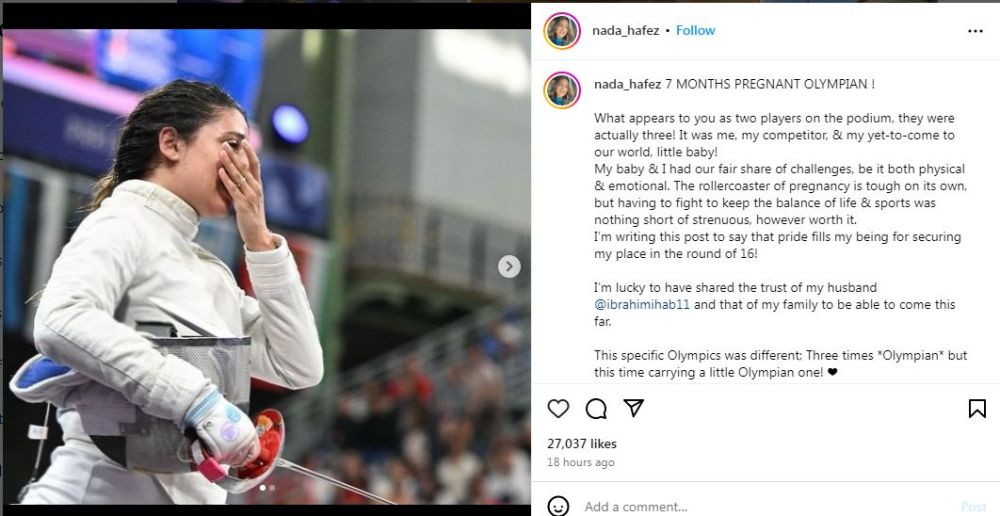Image resolution: width=1000 pixels, height=516 pixels.
Task: Save post using bookmark icon
Action: (977, 408)
